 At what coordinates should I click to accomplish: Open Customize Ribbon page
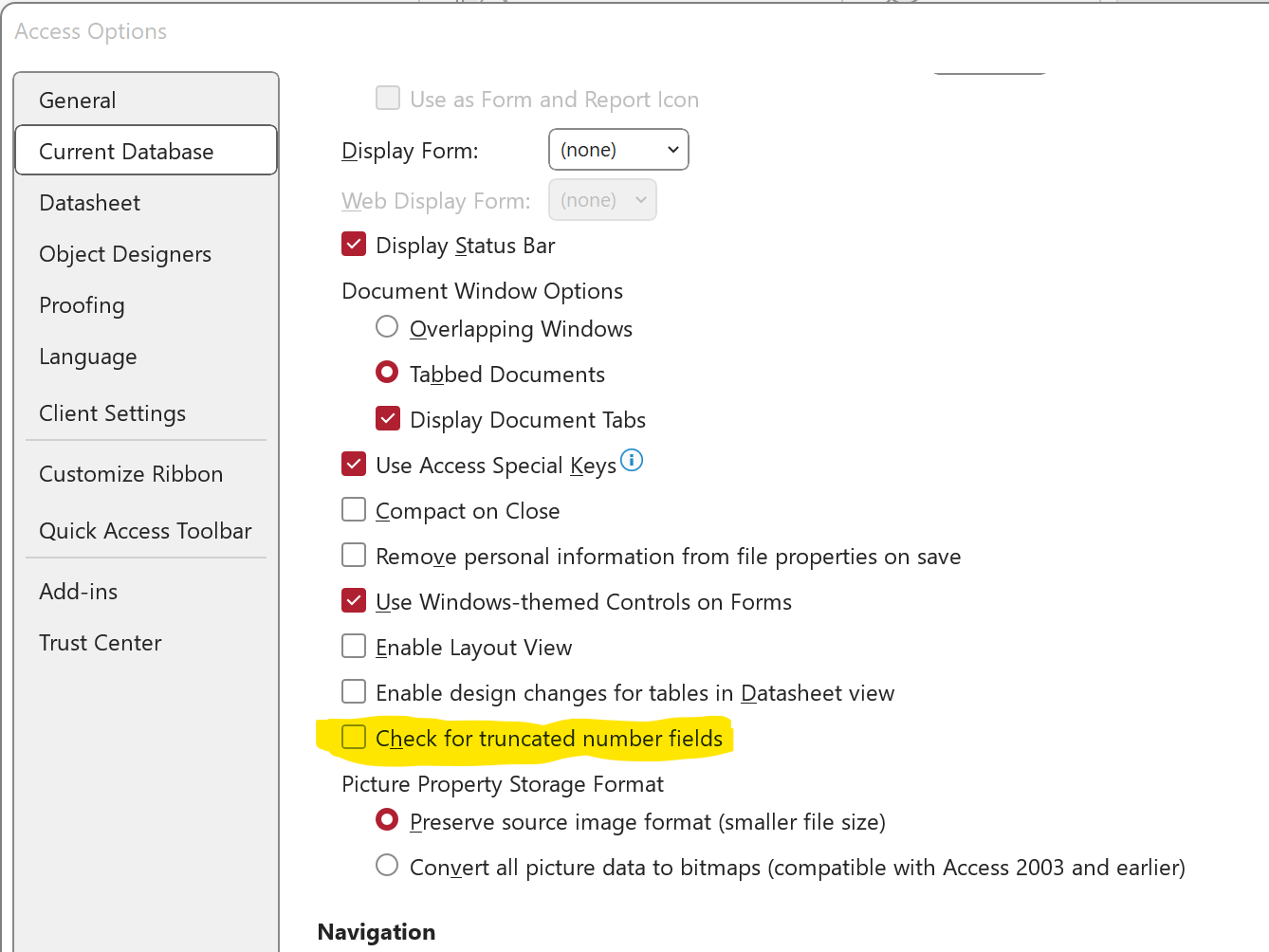(131, 474)
